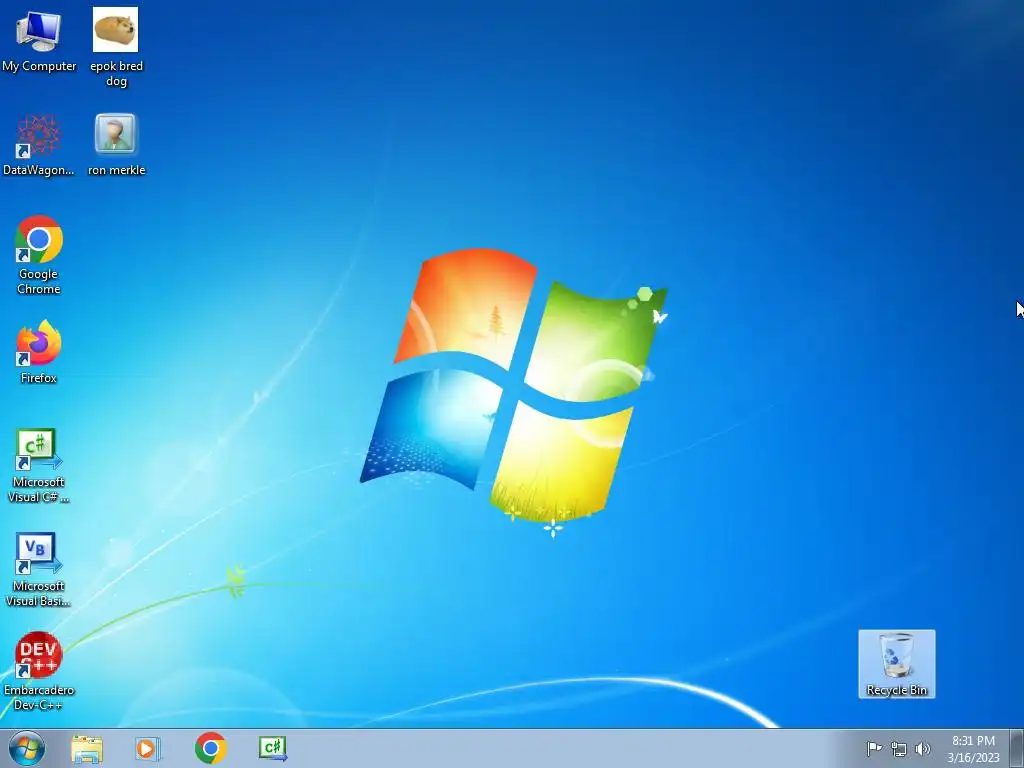The image size is (1024, 768).
Task: Select the Microsoft Visual Basic shortcut
Action: 39,569
